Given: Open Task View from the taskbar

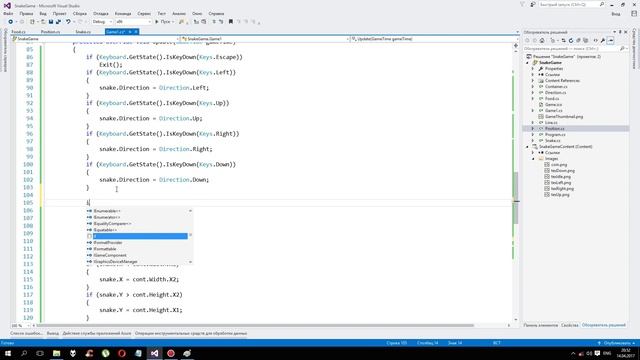Looking at the screenshot, I should point(40,353).
